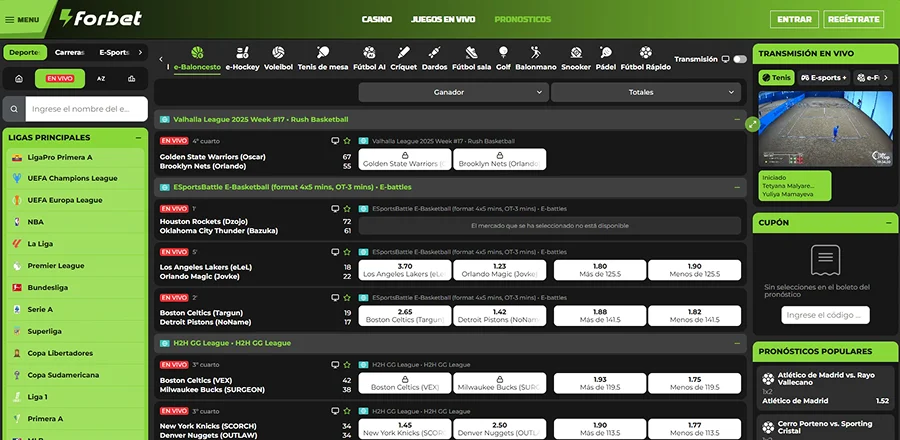Toggle the Transmisión switch

pos(740,59)
